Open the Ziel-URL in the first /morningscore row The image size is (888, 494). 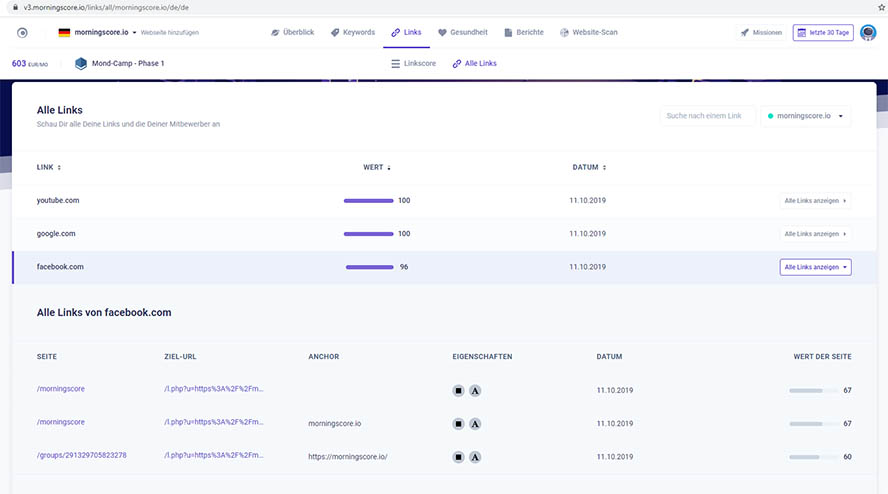214,389
